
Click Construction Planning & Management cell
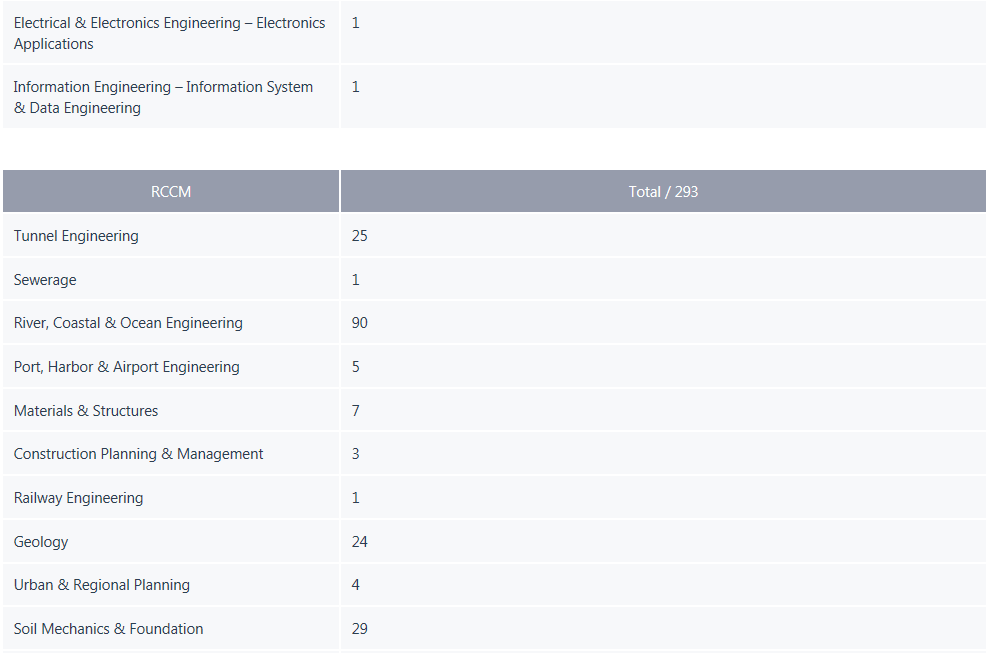pos(170,453)
